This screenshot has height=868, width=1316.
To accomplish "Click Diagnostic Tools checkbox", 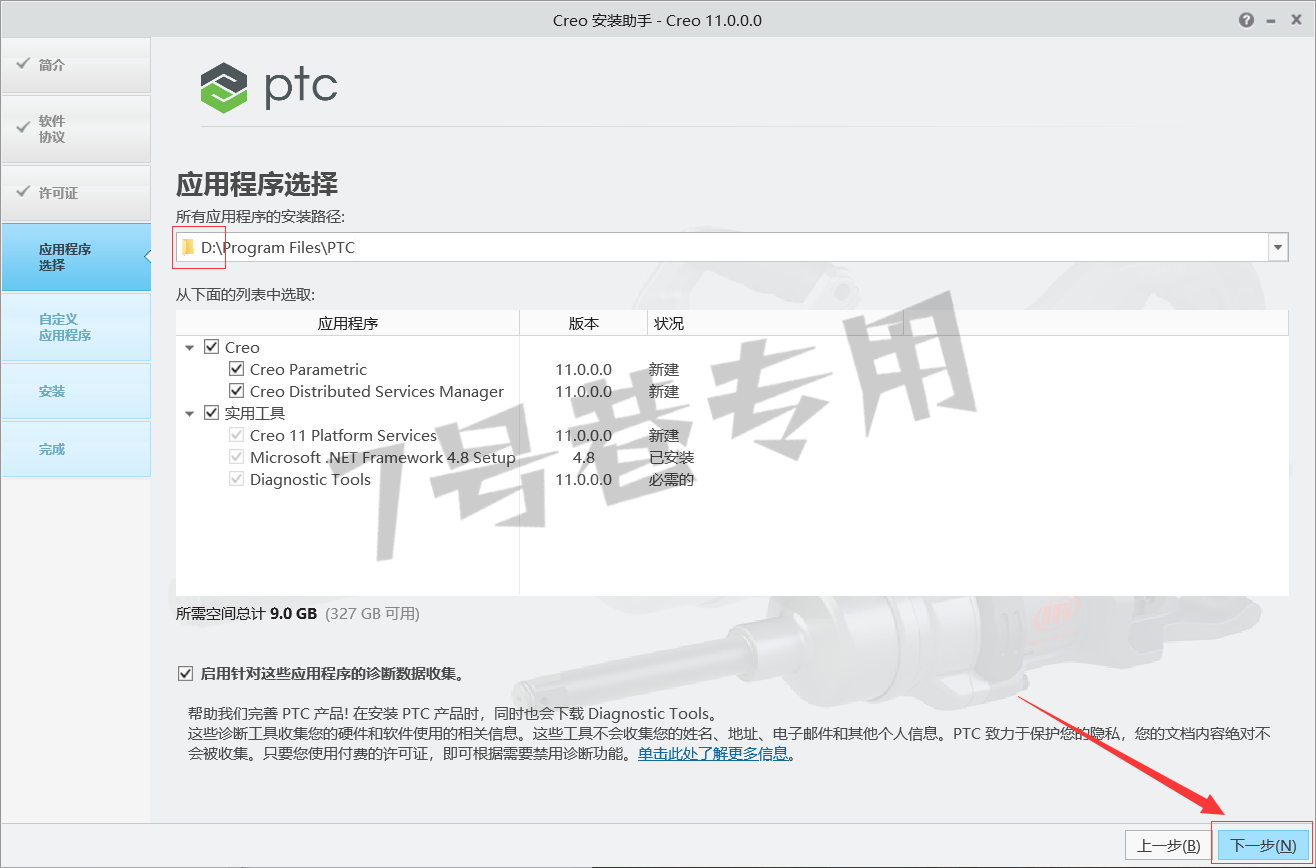I will 236,479.
